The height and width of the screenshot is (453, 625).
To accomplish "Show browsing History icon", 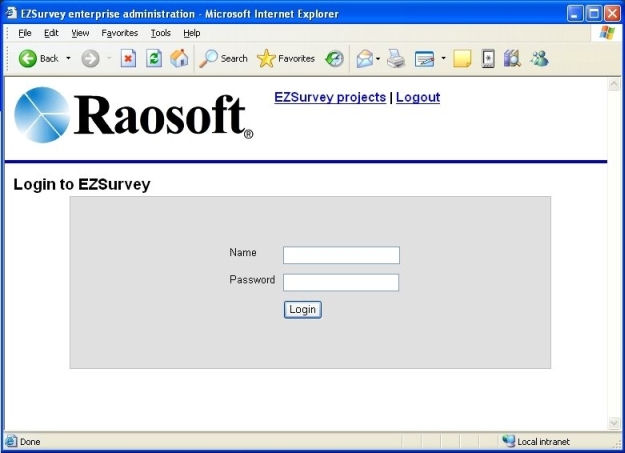I will point(334,59).
